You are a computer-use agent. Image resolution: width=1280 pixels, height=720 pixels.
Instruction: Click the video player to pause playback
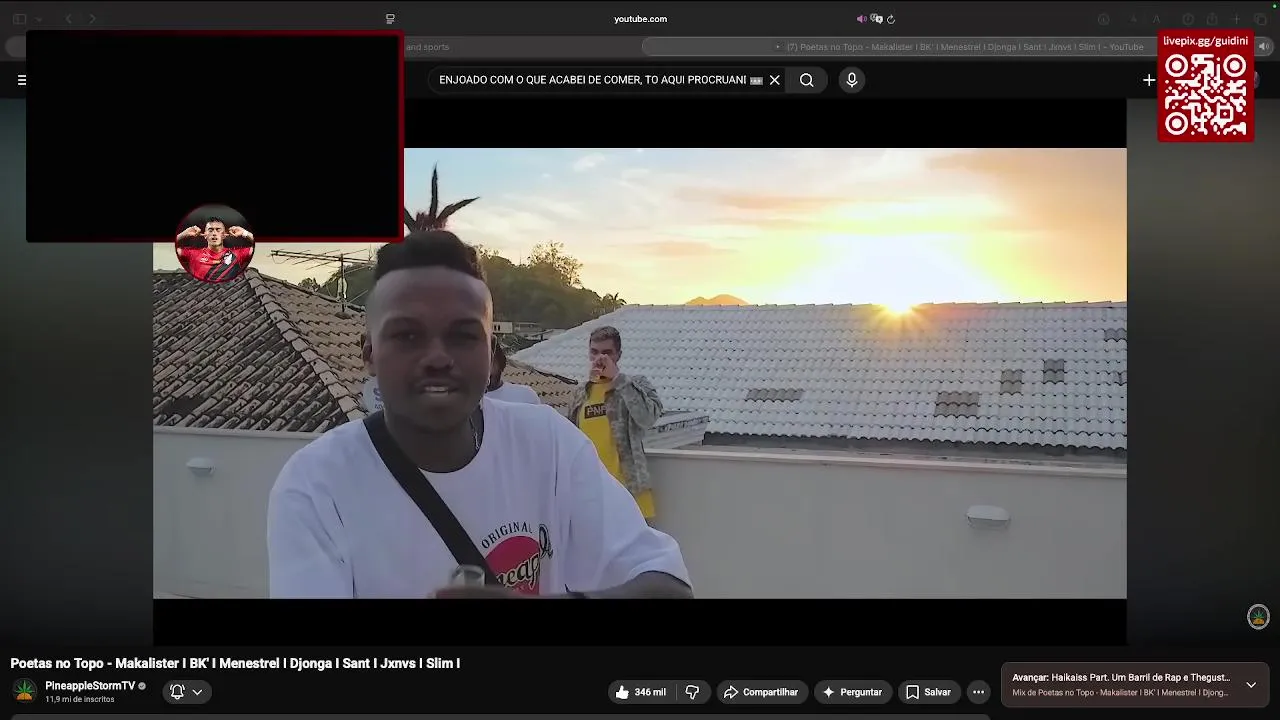tap(640, 373)
